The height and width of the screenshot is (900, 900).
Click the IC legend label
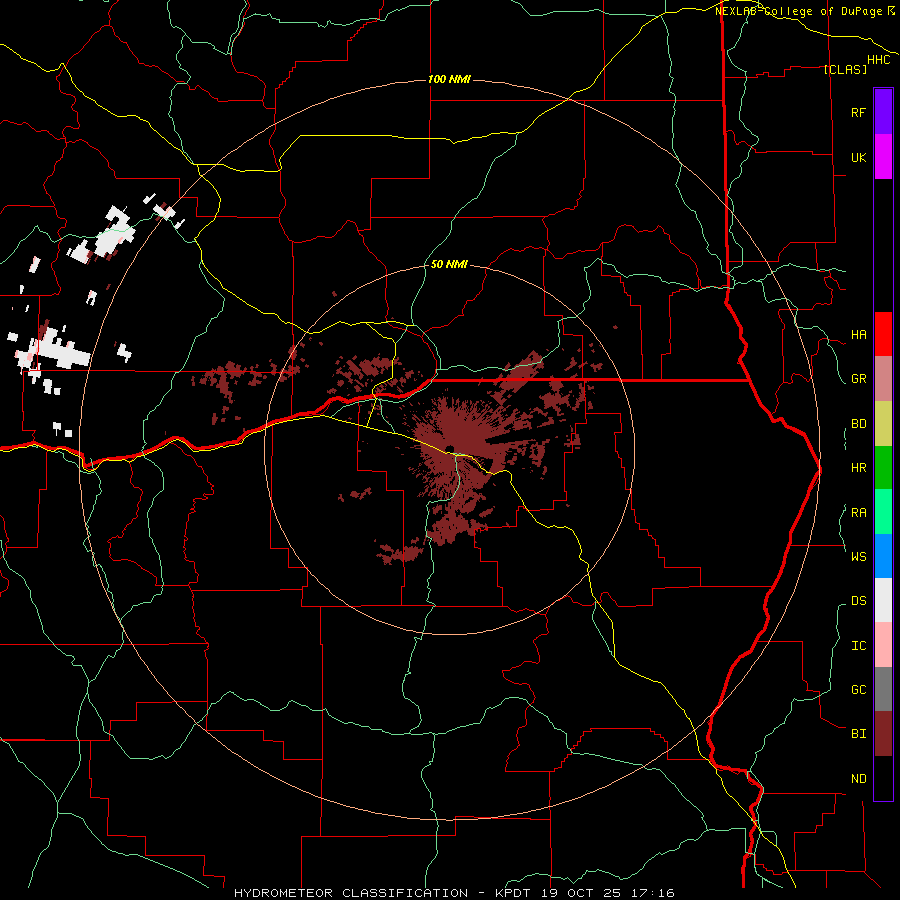858,646
